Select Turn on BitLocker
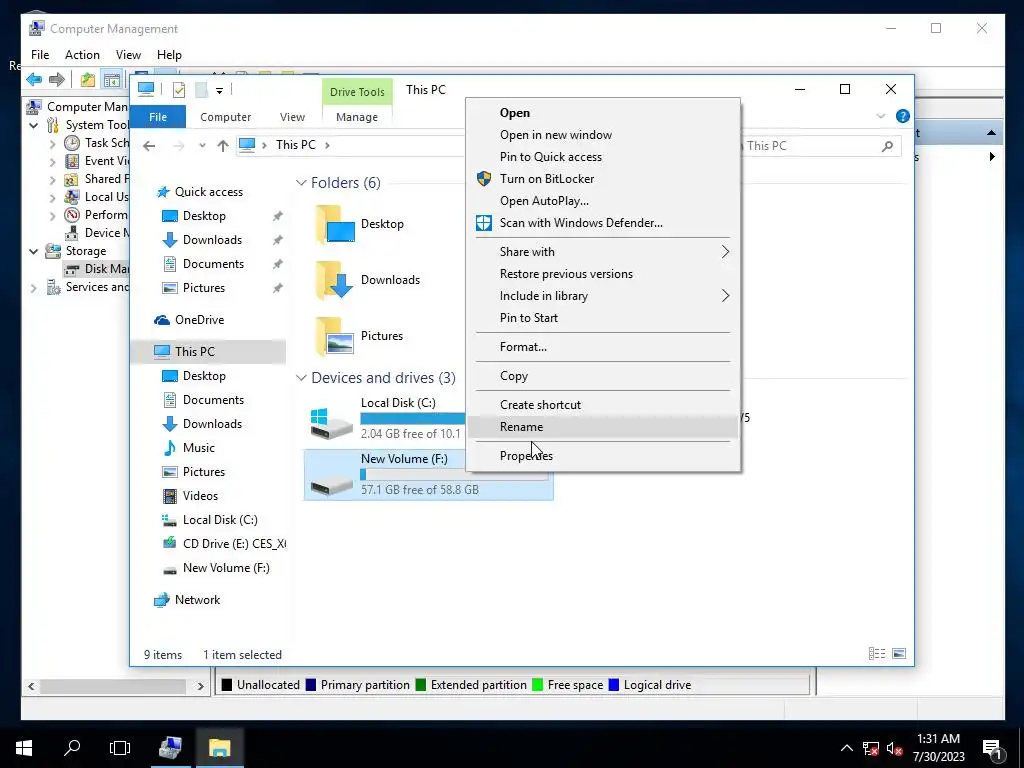This screenshot has width=1024, height=768. click(602, 179)
